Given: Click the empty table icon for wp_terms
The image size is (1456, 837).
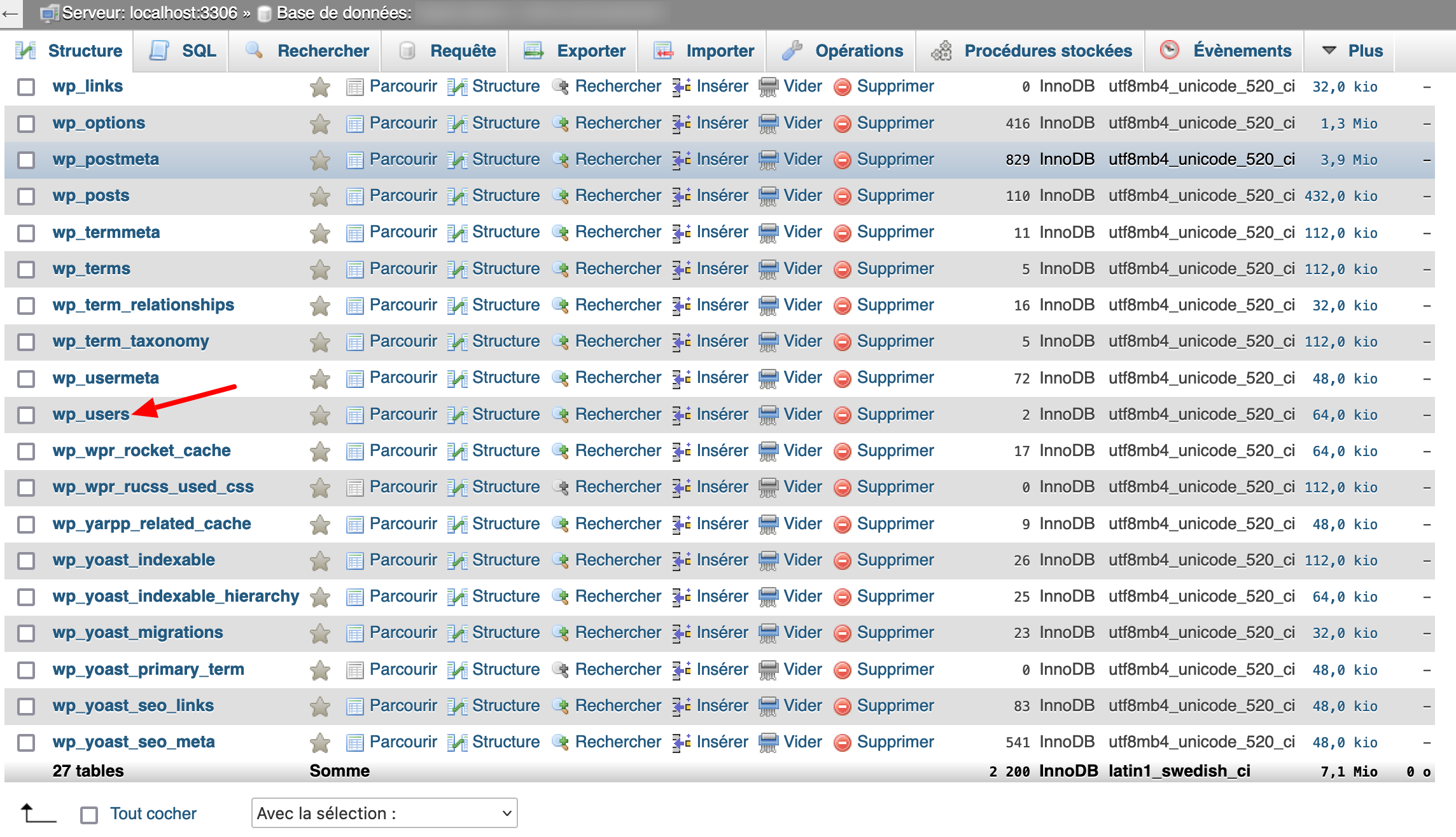Looking at the screenshot, I should tap(769, 269).
